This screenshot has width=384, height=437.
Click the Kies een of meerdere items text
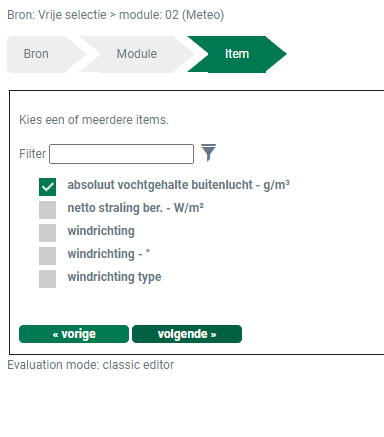94,120
